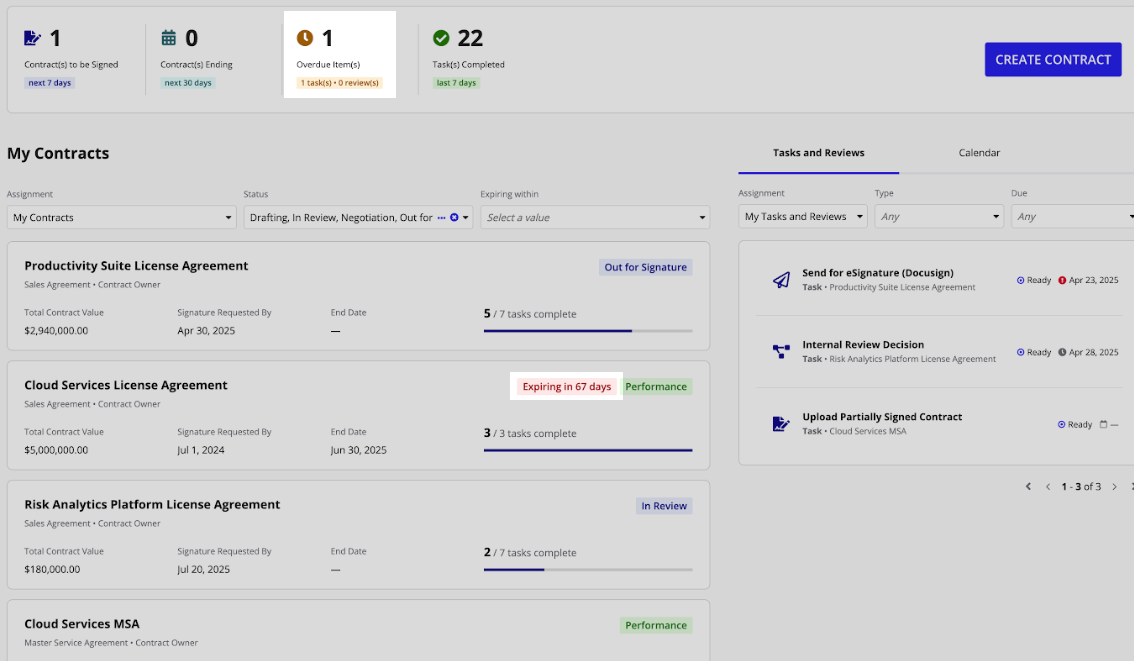Click the Jun 30, 2025 end date
Screen dimensions: 1134x661
(359, 450)
